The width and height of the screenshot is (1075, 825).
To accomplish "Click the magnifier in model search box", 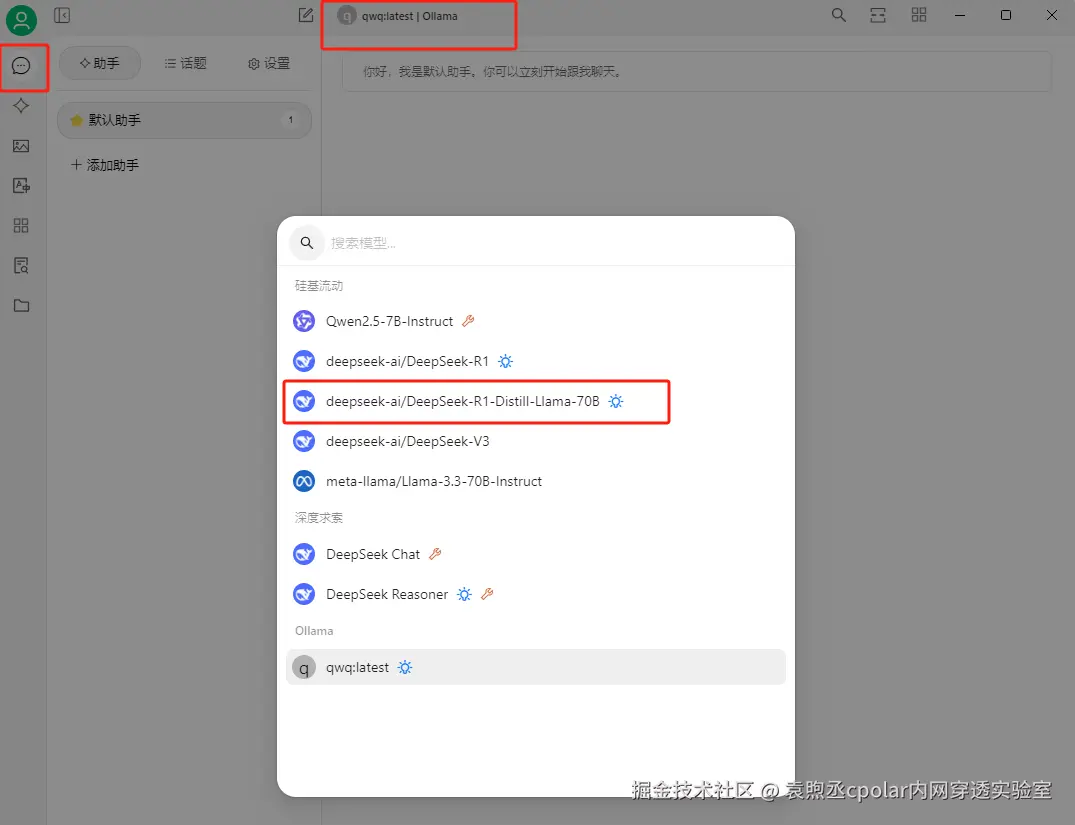I will pyautogui.click(x=306, y=243).
